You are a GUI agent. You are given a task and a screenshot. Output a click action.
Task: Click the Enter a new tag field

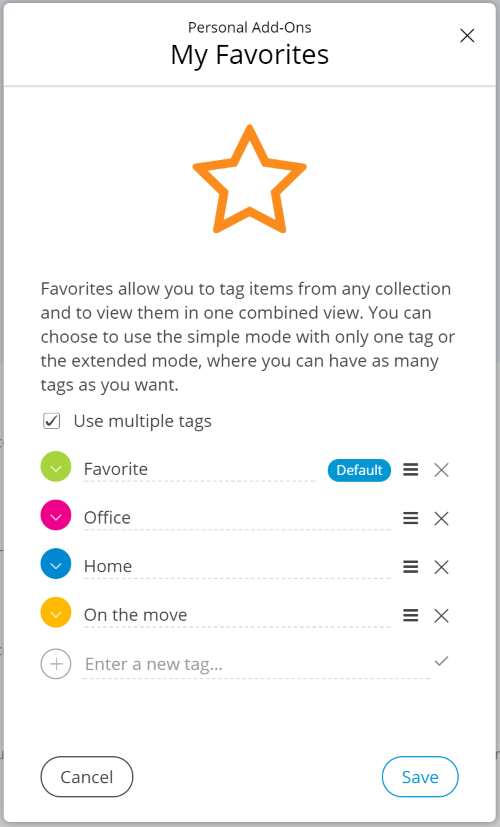pyautogui.click(x=256, y=664)
